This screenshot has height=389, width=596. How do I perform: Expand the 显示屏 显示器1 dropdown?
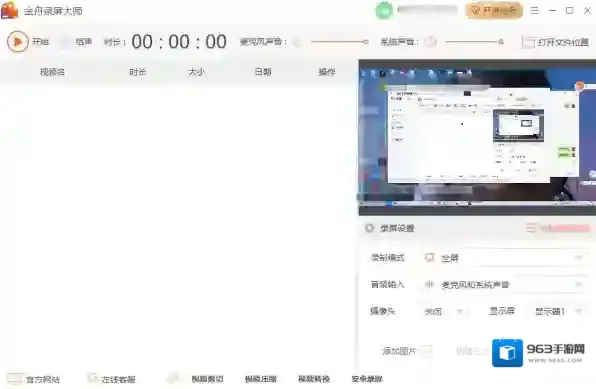(x=556, y=311)
